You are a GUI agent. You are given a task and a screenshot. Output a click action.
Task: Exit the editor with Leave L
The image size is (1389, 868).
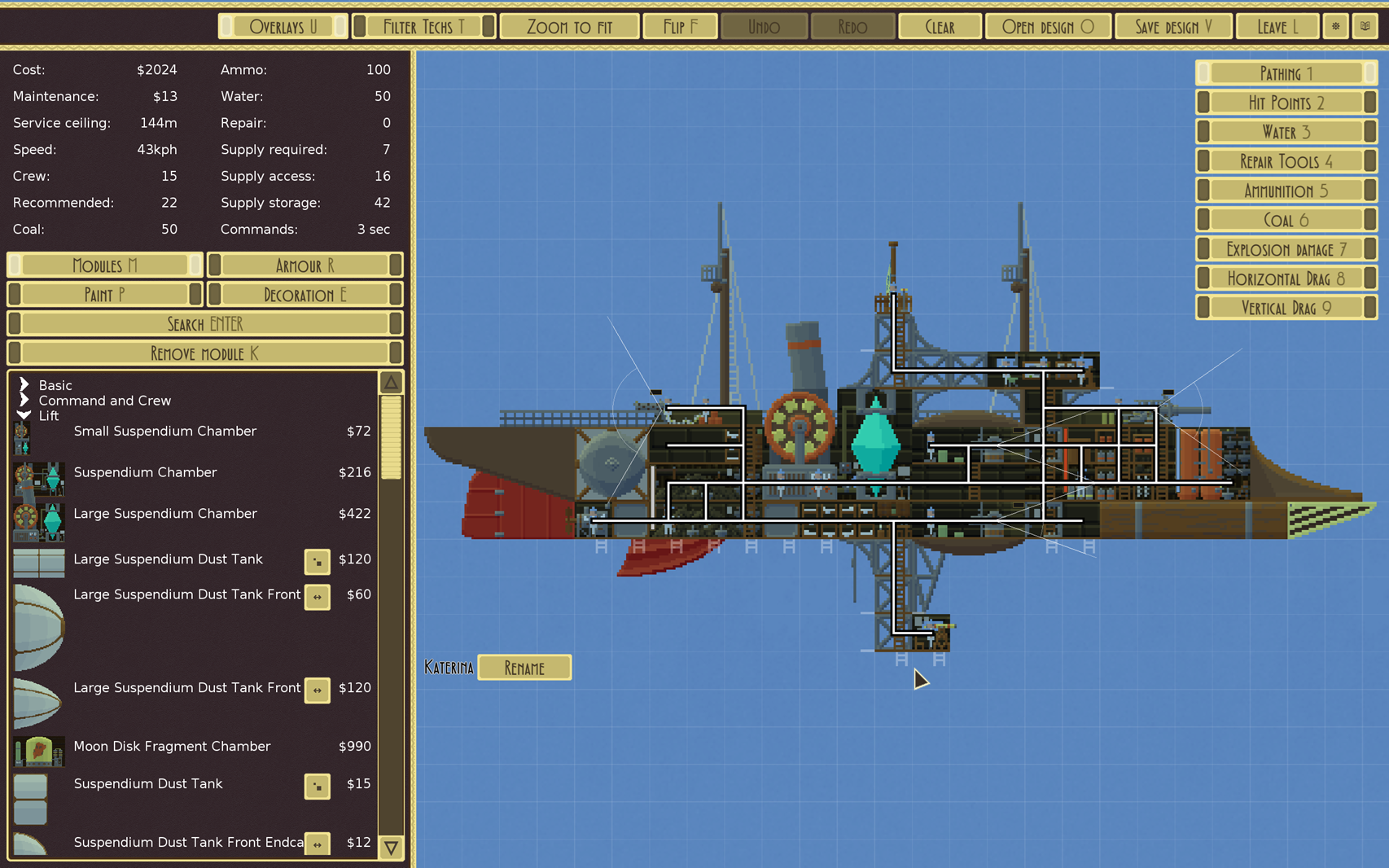coord(1277,26)
